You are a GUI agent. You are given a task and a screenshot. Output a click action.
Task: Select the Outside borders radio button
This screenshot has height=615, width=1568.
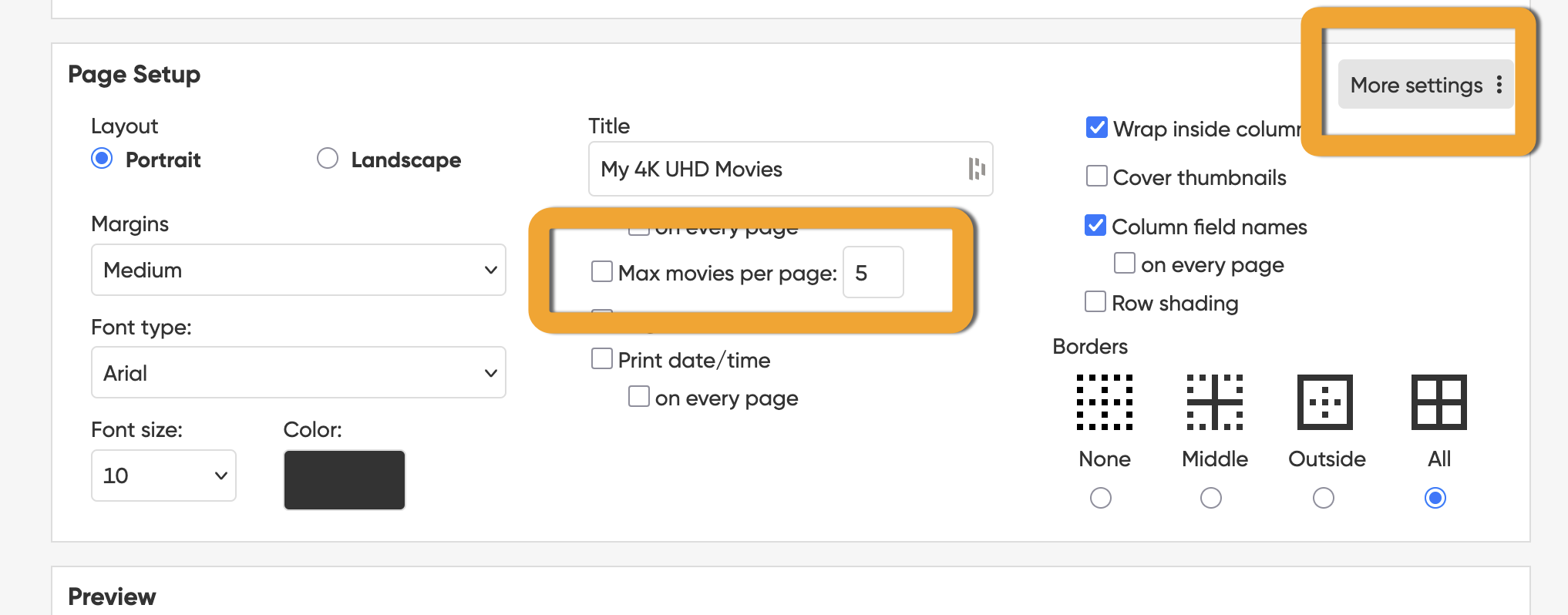click(1324, 498)
